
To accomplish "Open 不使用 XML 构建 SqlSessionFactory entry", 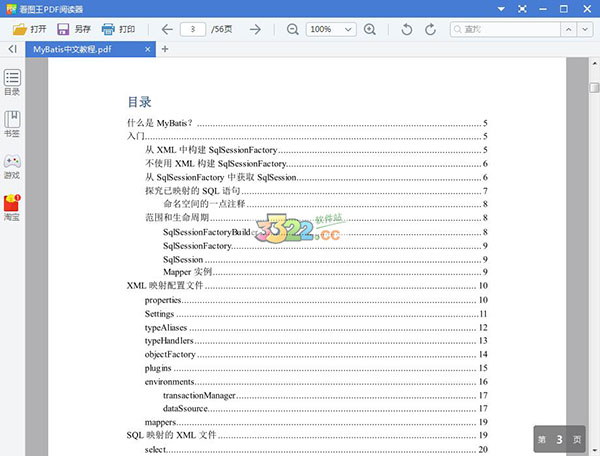I will coord(316,164).
